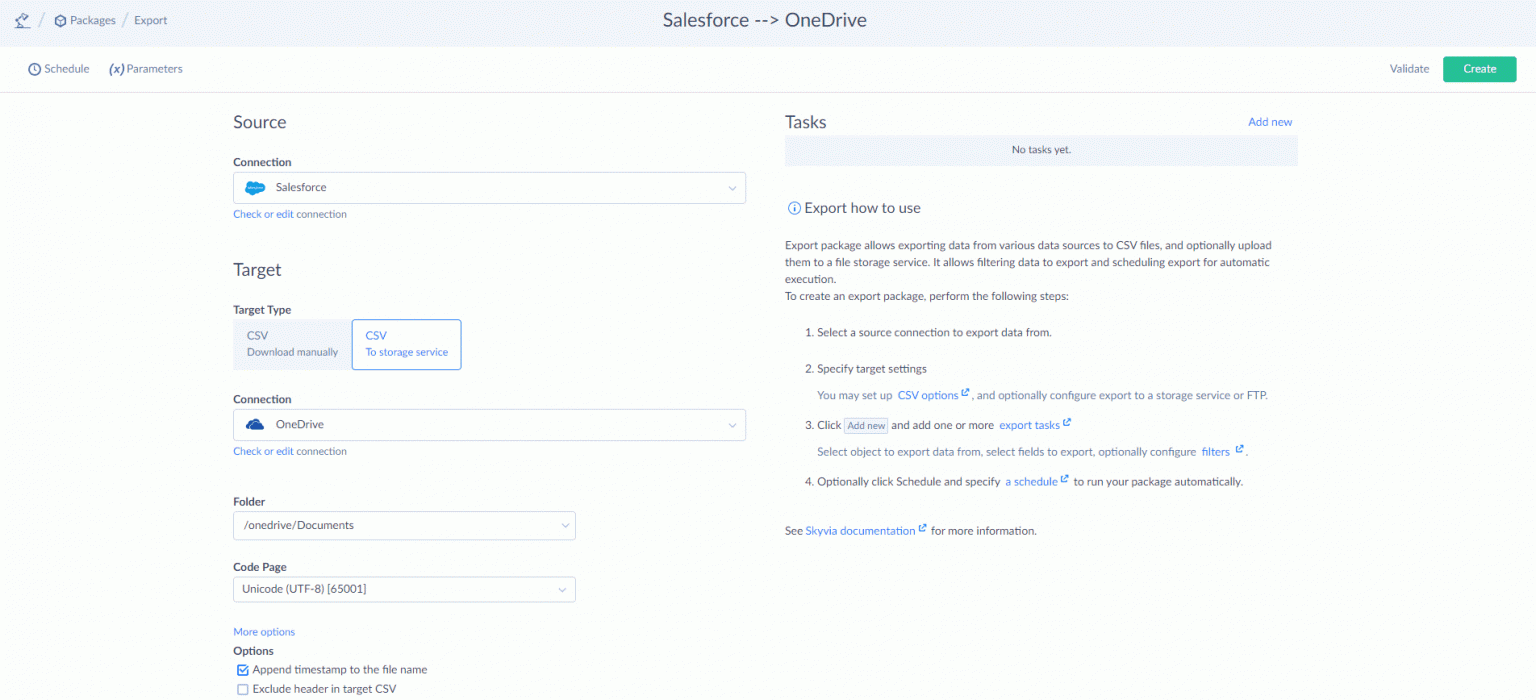Click Add new link in Tasks section

[1269, 122]
